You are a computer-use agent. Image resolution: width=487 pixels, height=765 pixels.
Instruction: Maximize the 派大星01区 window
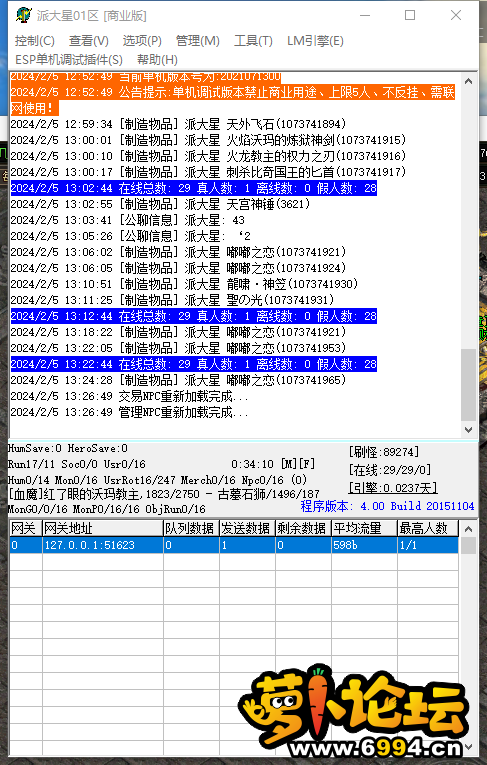click(x=410, y=15)
